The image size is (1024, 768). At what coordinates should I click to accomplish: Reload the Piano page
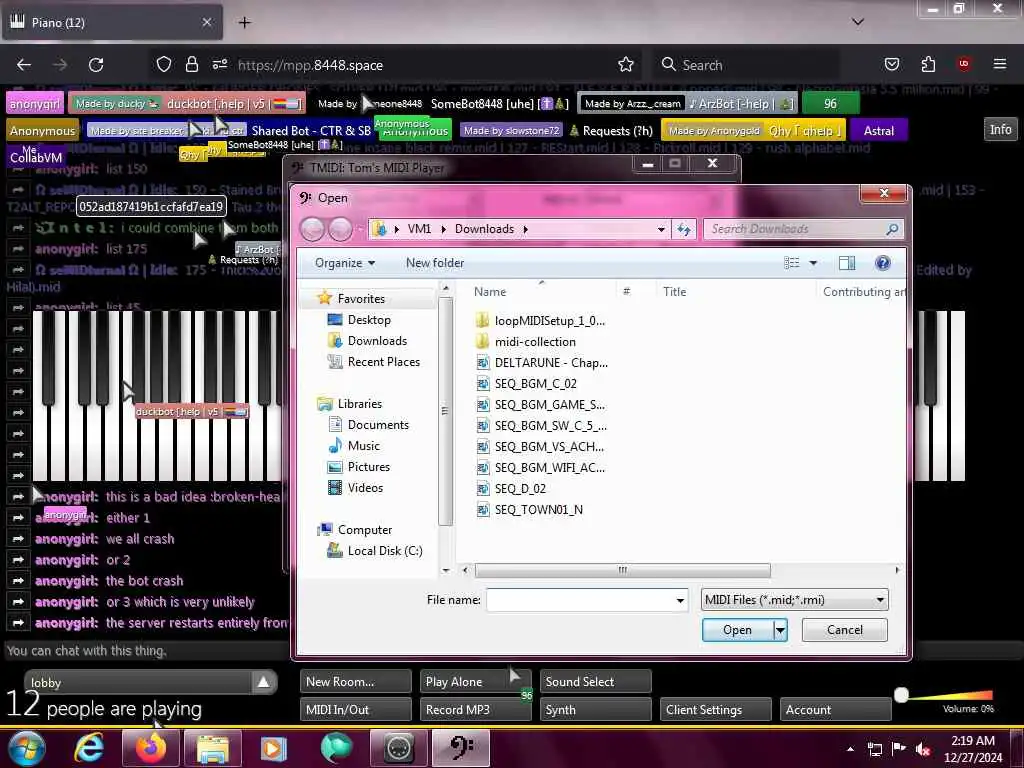tap(96, 65)
